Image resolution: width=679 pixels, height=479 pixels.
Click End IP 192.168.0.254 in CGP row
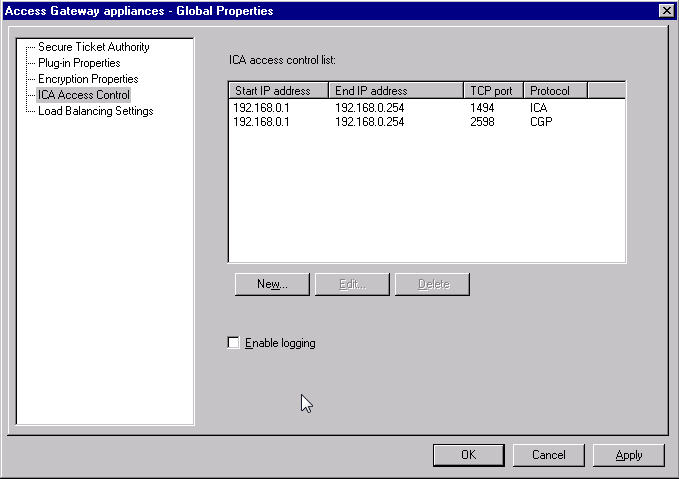[x=369, y=122]
